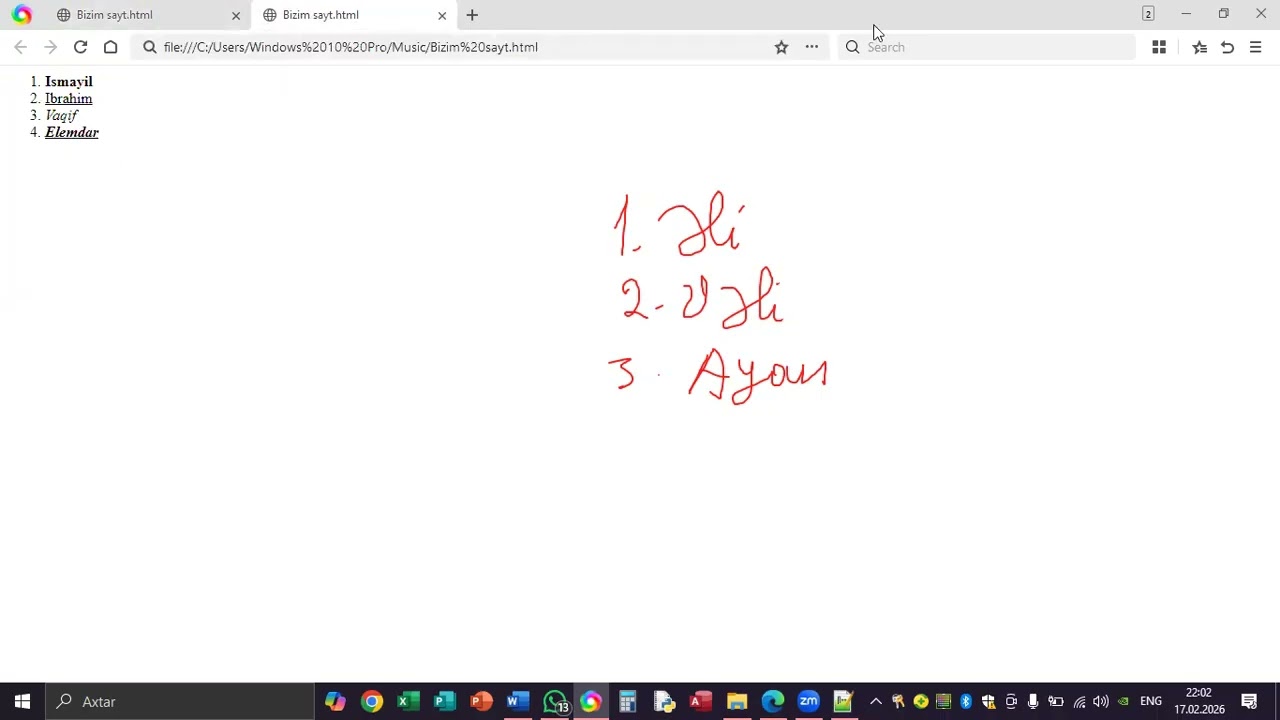Open page actions three-dot menu

click(x=812, y=47)
